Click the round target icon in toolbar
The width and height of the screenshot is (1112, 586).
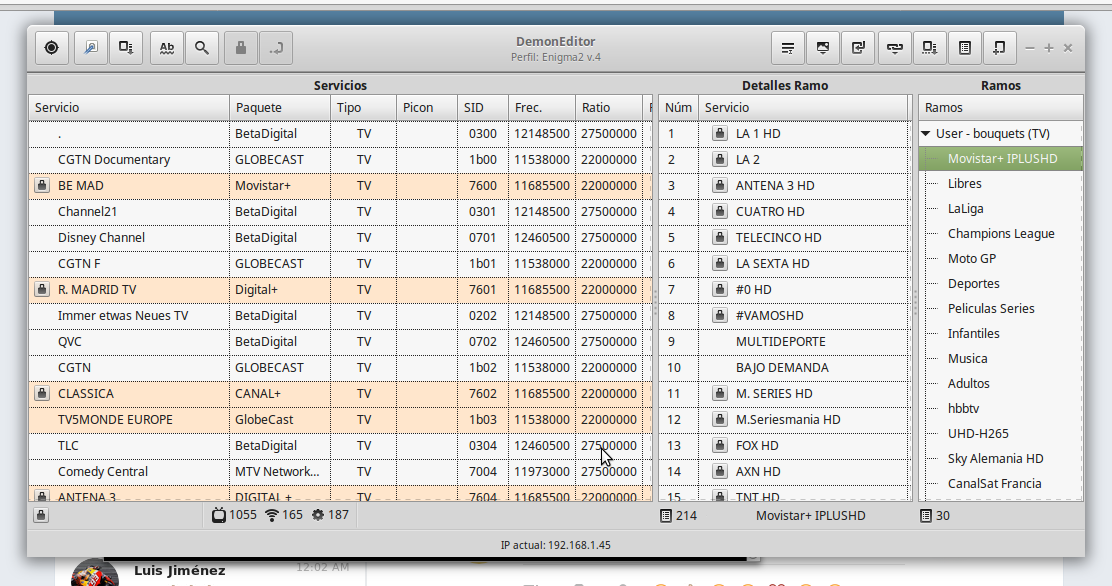(52, 48)
